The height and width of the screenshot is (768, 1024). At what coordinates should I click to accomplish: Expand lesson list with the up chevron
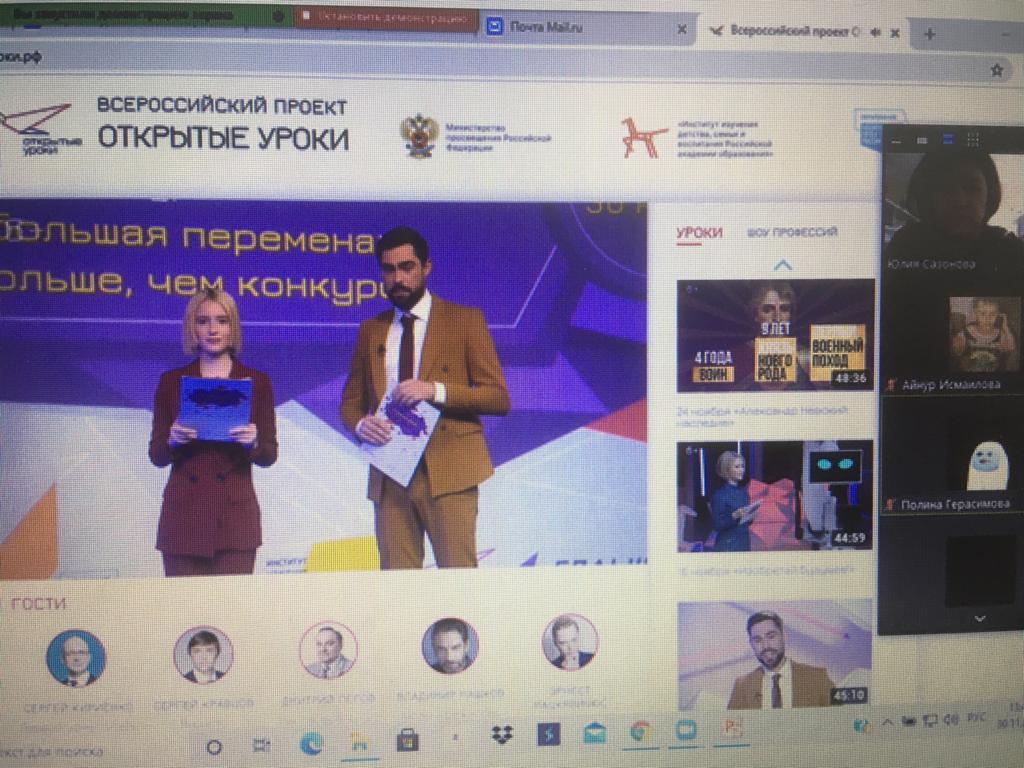click(782, 265)
